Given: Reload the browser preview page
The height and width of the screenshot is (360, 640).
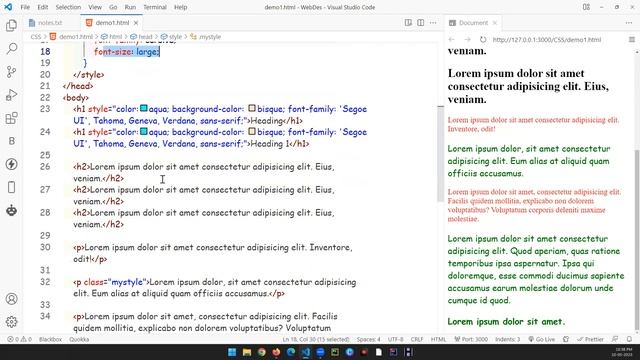Looking at the screenshot, I should click(x=483, y=40).
